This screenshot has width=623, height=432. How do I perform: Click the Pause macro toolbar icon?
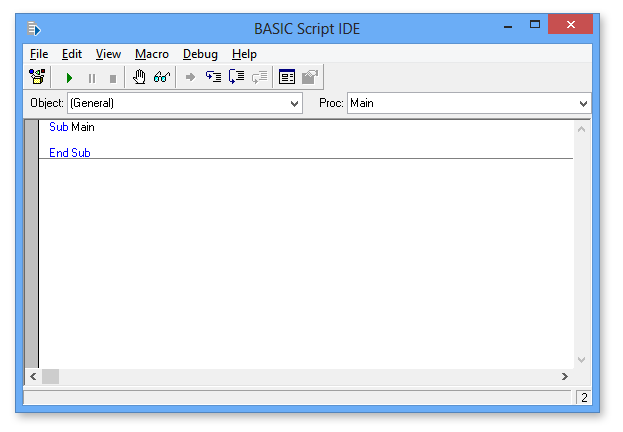pos(91,77)
